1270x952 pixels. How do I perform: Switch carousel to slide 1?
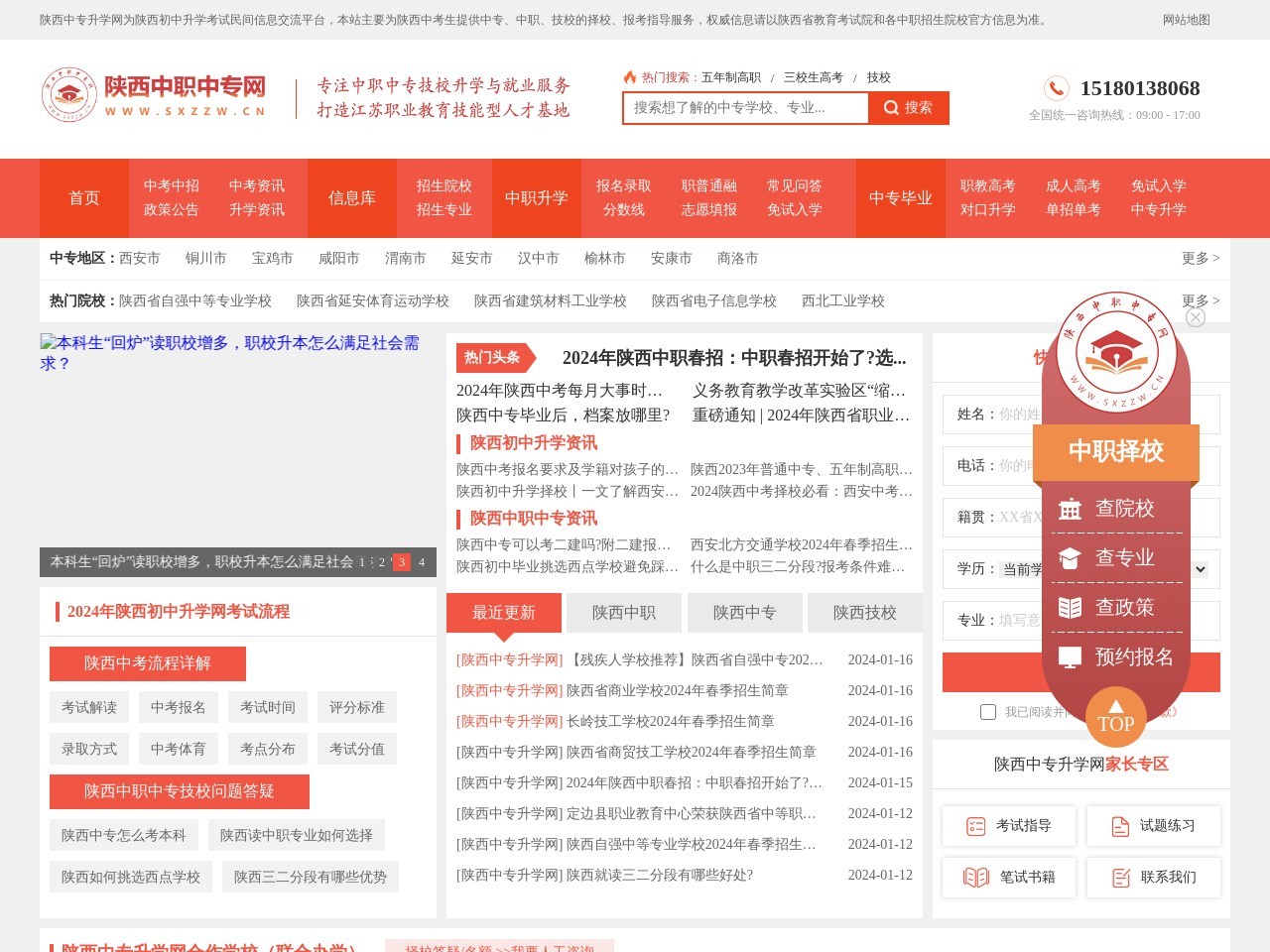pos(362,562)
